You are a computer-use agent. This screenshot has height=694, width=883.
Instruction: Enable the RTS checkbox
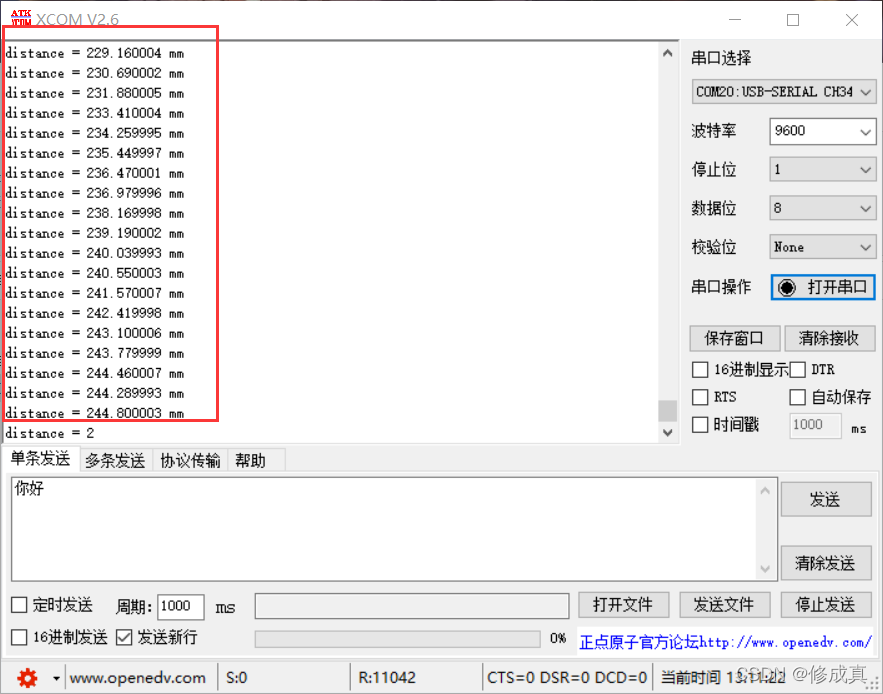tap(700, 397)
